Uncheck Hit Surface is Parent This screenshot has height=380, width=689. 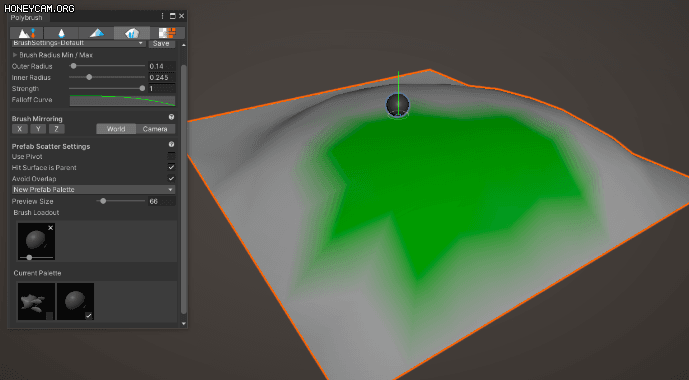click(171, 167)
